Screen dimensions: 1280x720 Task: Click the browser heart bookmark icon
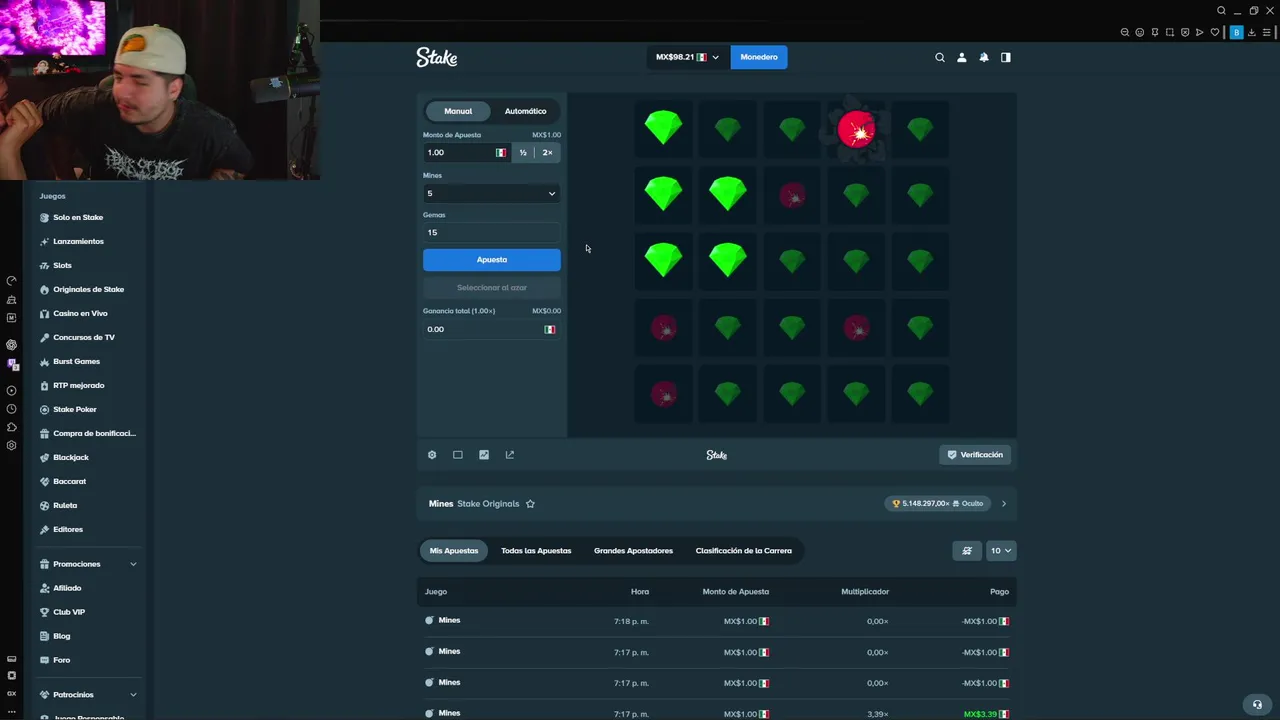point(1215,32)
